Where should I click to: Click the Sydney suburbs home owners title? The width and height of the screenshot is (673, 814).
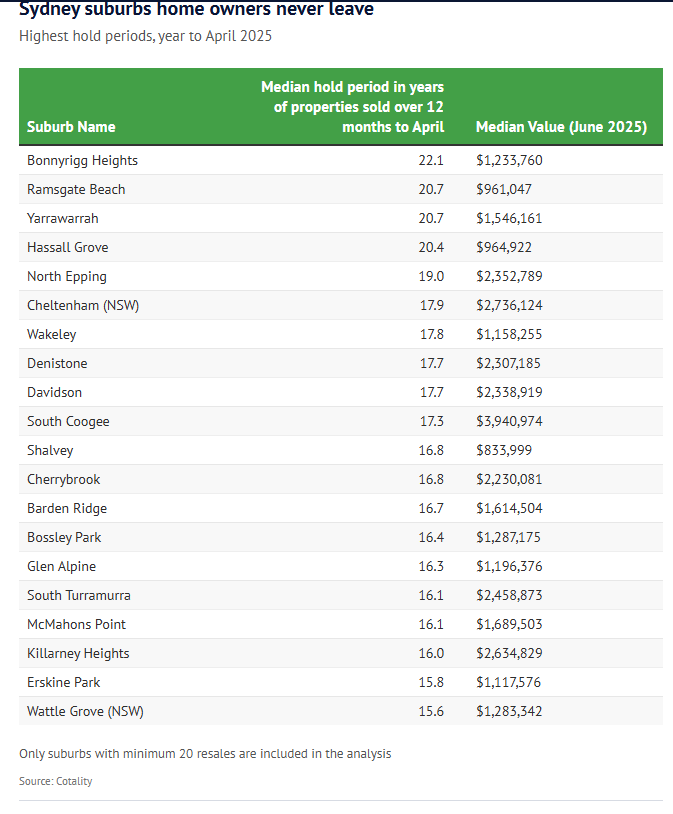[197, 10]
